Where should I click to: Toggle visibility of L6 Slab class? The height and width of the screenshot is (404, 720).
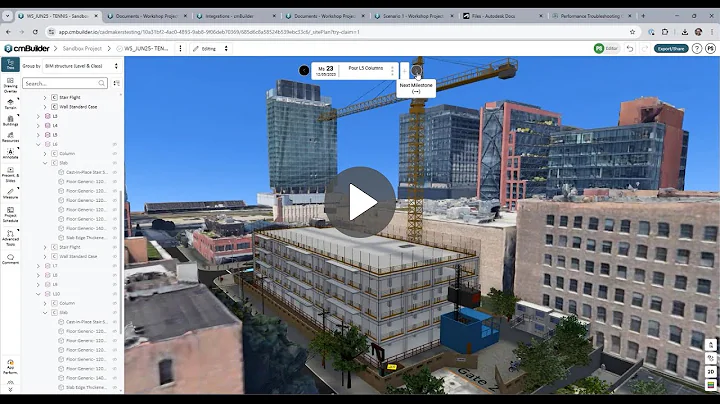[115, 163]
